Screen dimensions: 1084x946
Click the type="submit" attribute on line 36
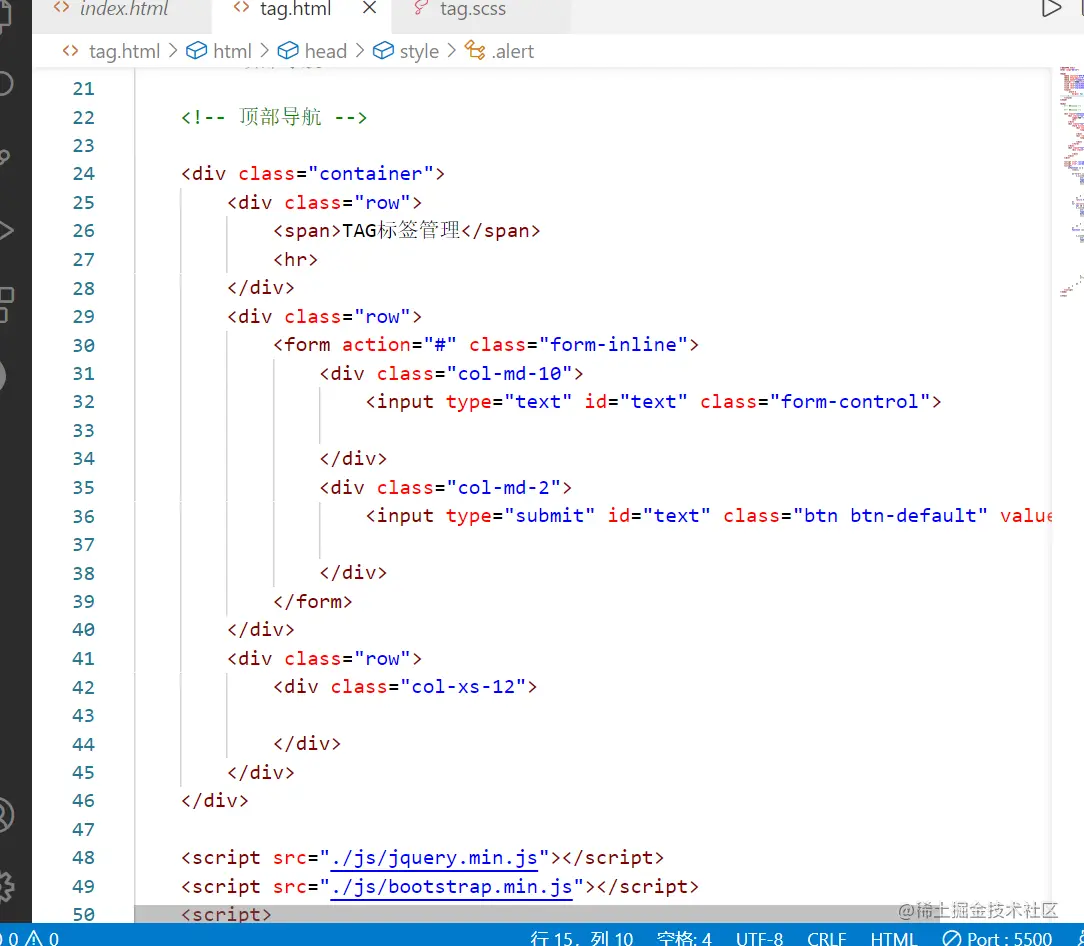click(520, 516)
